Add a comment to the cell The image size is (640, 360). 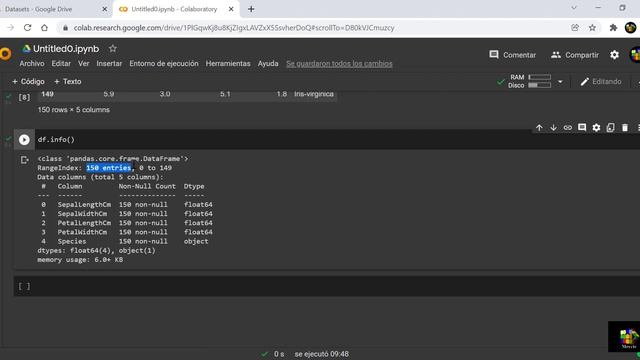582,128
